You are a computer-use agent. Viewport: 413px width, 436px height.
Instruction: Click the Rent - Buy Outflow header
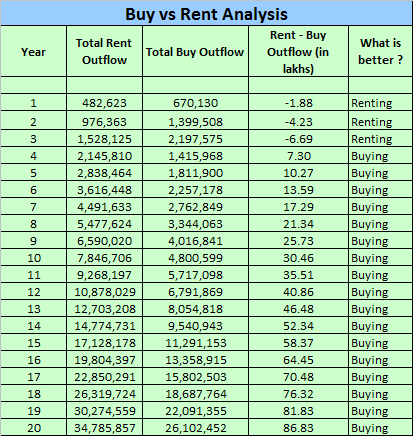(298, 51)
